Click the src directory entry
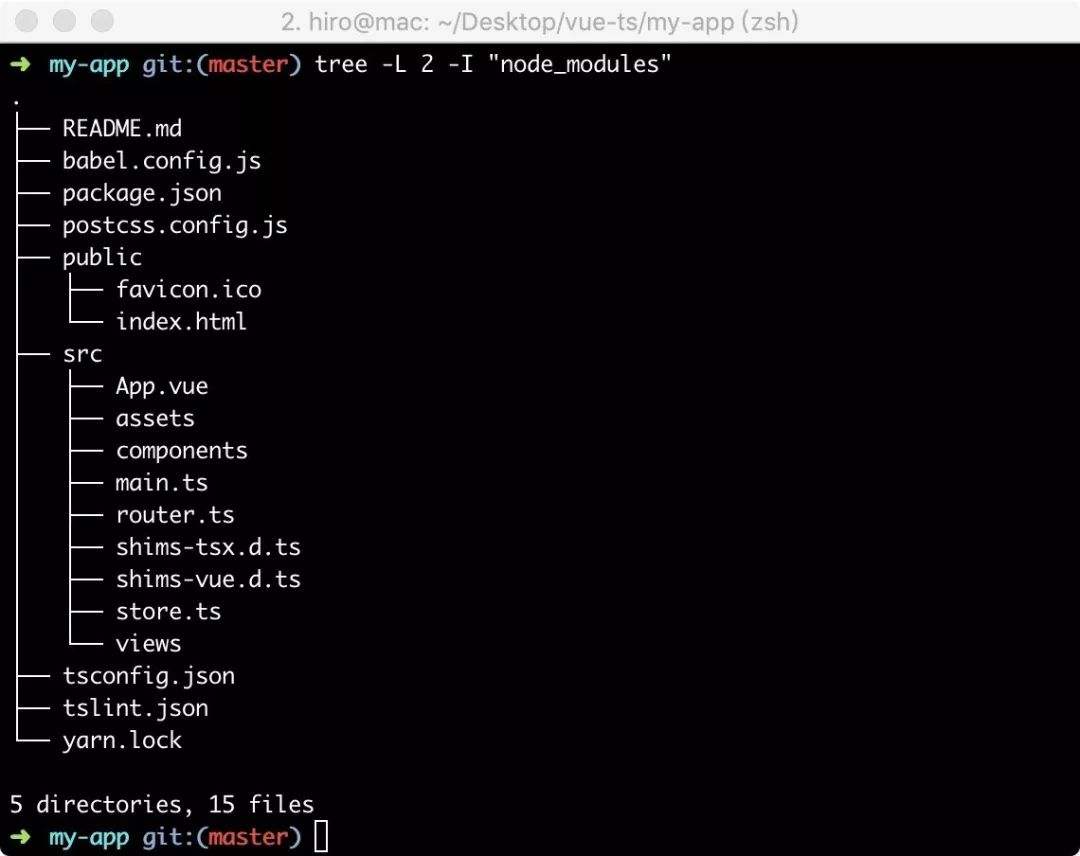 pyautogui.click(x=82, y=355)
